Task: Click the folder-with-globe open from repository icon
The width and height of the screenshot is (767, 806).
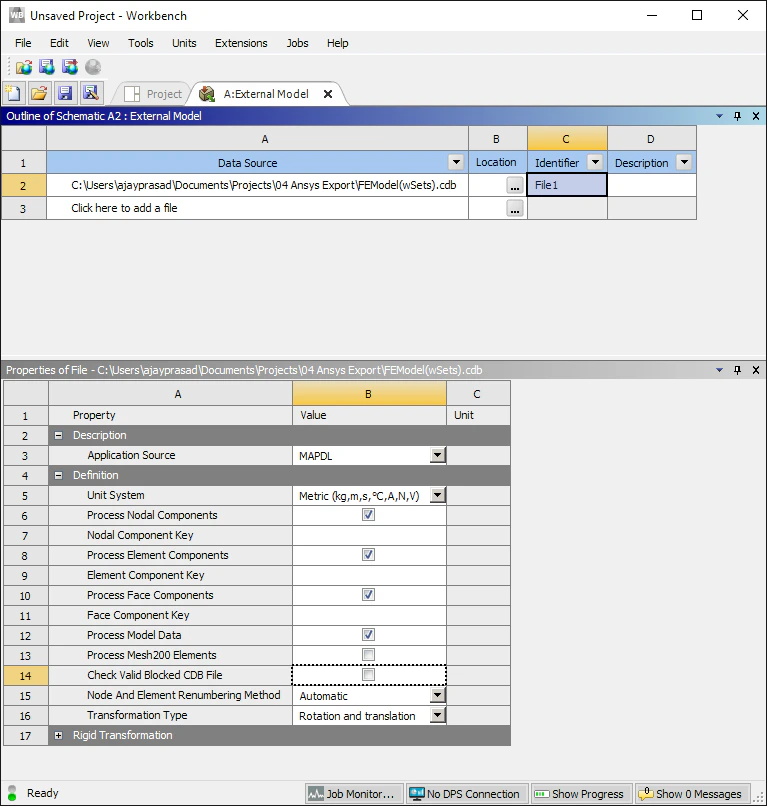Action: pyautogui.click(x=24, y=67)
